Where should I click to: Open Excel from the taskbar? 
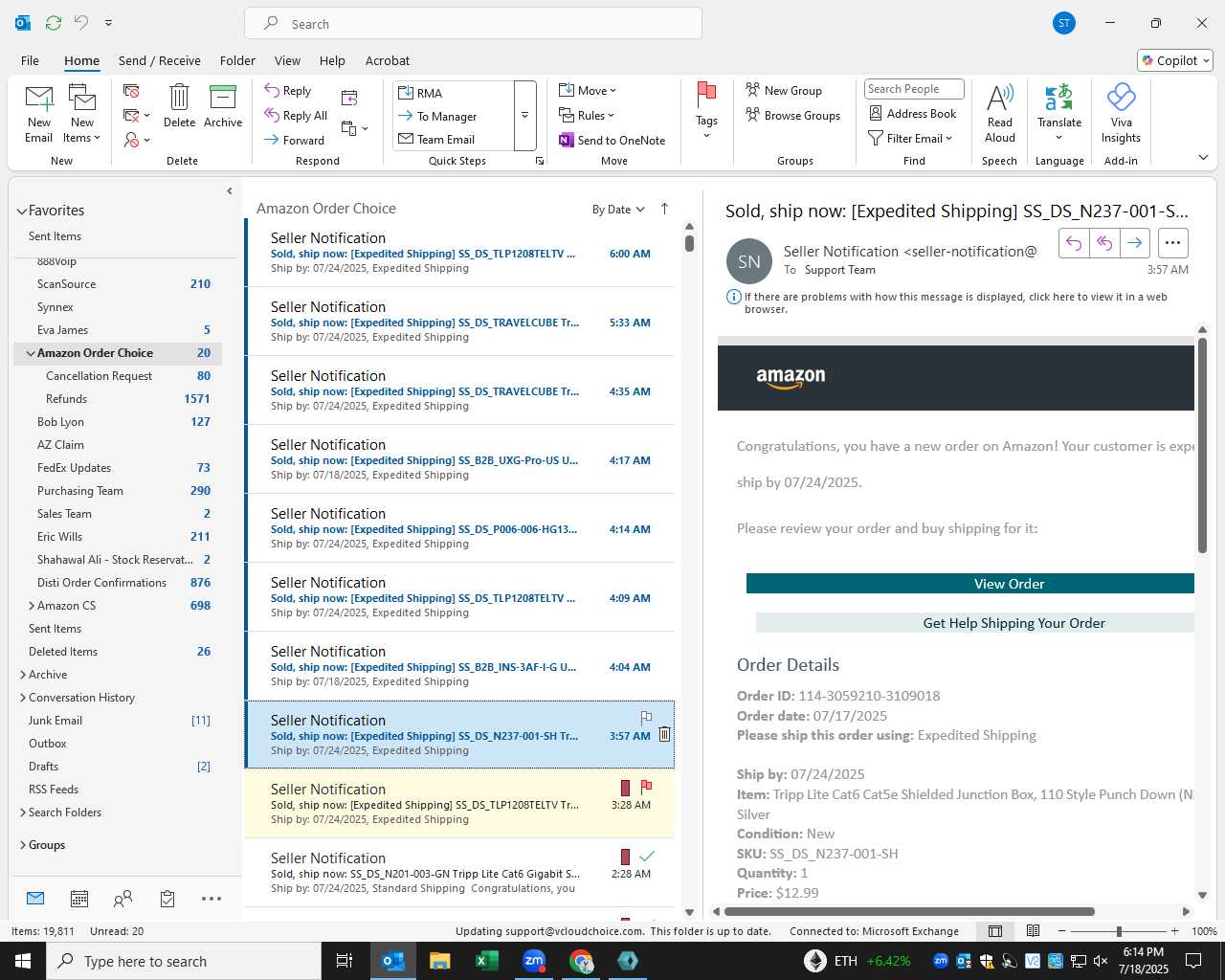pos(487,961)
